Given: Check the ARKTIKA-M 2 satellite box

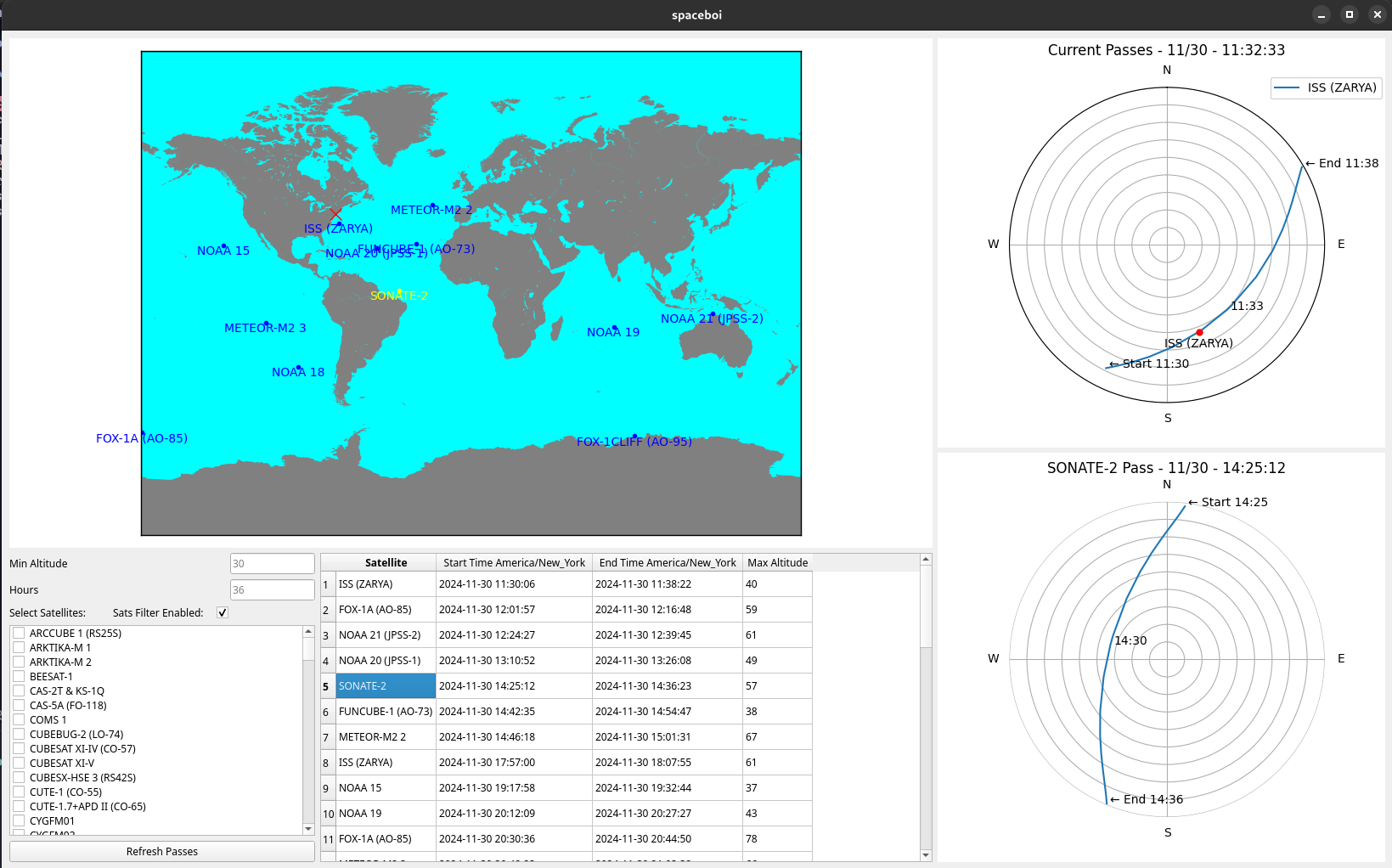Looking at the screenshot, I should [19, 662].
